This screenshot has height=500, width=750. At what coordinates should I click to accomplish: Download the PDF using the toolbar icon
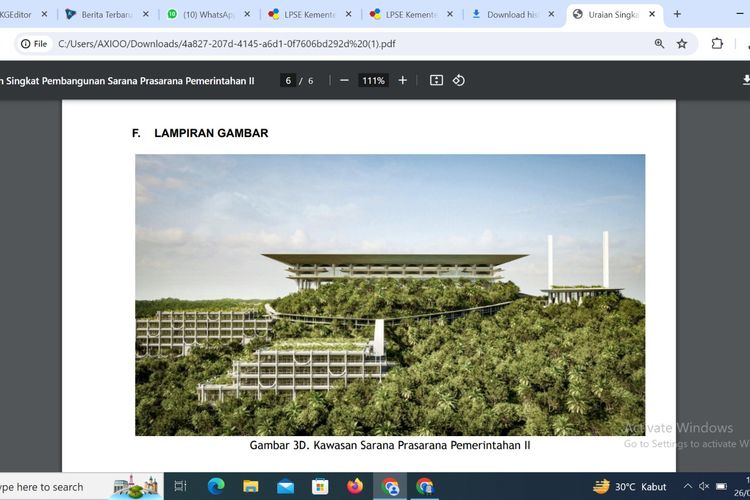[745, 80]
